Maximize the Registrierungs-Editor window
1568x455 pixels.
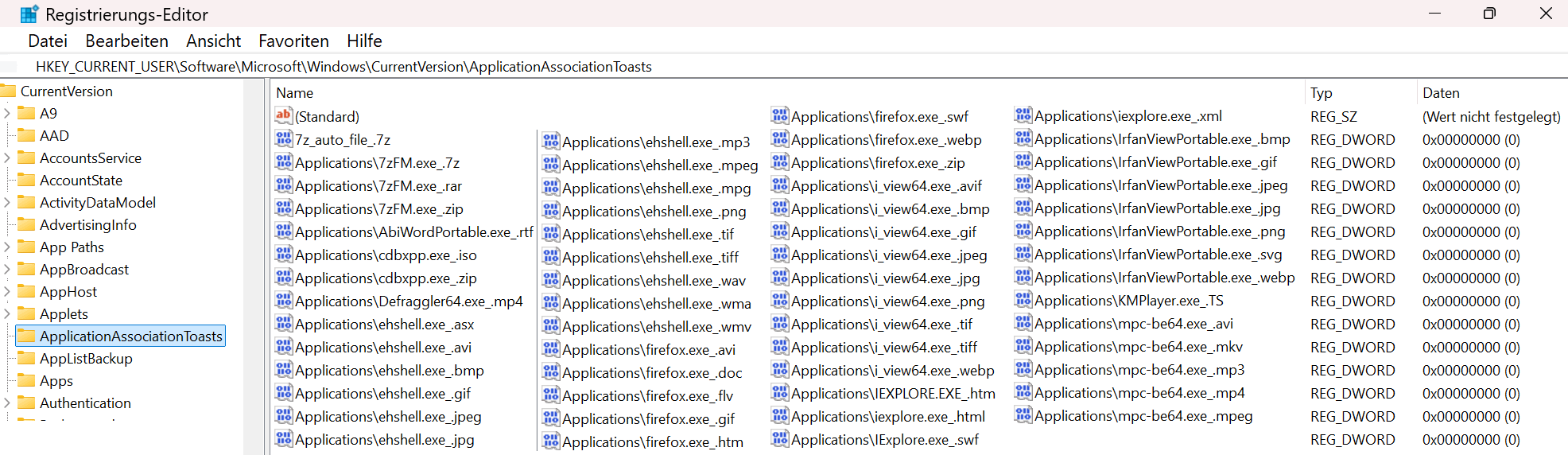pyautogui.click(x=1489, y=14)
